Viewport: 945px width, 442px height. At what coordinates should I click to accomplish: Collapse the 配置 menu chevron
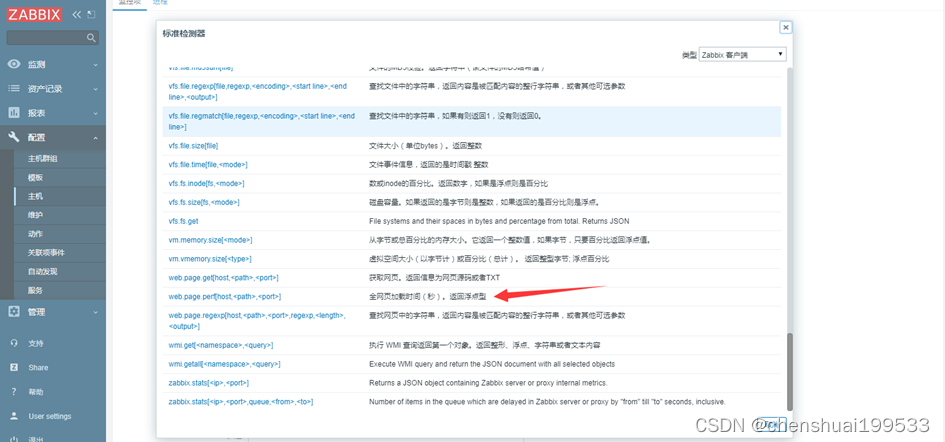(95, 137)
